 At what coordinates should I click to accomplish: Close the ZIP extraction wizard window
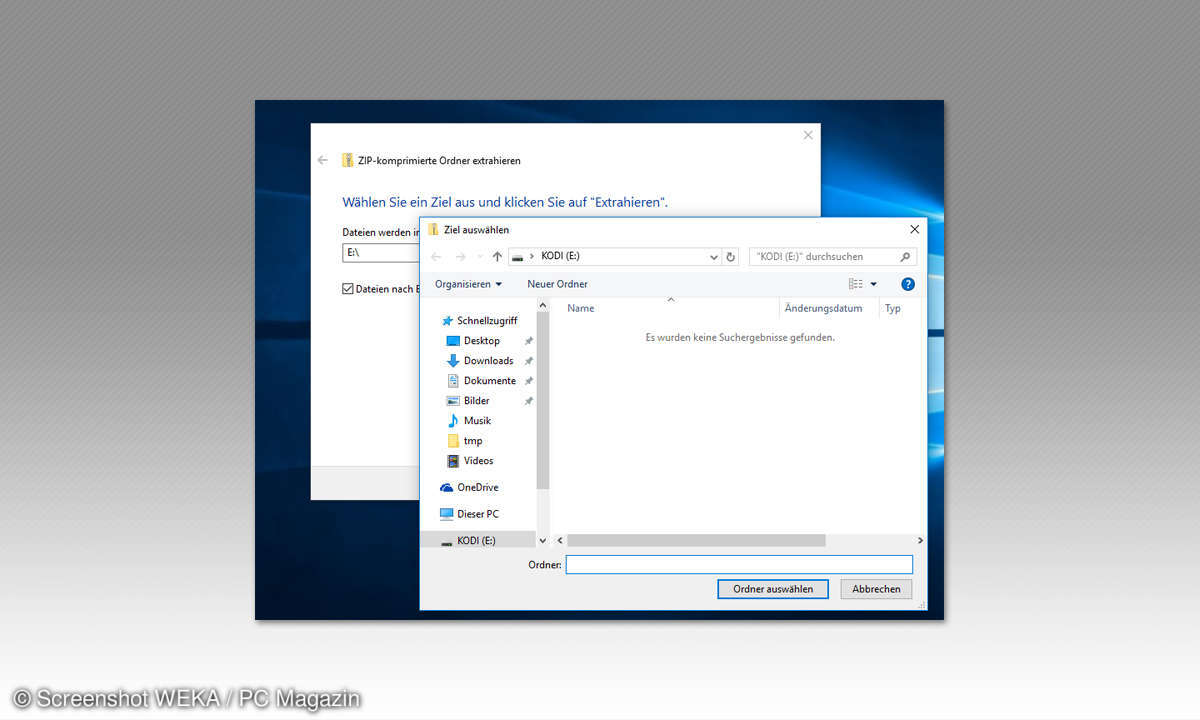pyautogui.click(x=808, y=135)
